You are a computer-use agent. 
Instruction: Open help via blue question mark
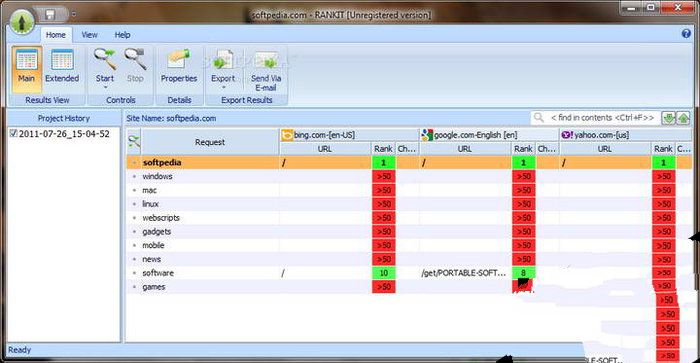686,33
